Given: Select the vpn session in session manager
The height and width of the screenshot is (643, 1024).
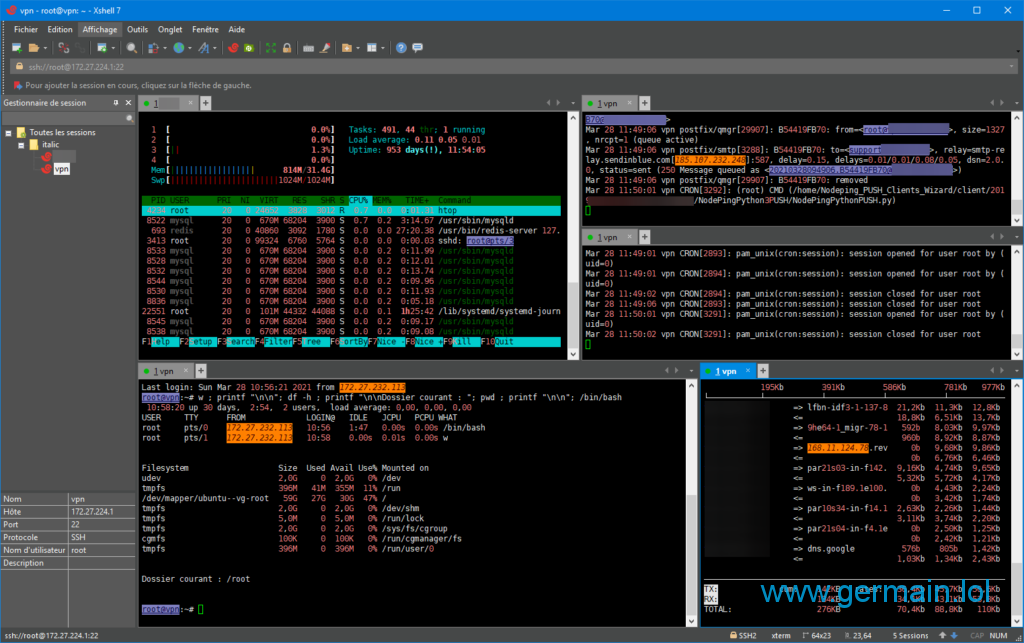Looking at the screenshot, I should click(x=61, y=169).
